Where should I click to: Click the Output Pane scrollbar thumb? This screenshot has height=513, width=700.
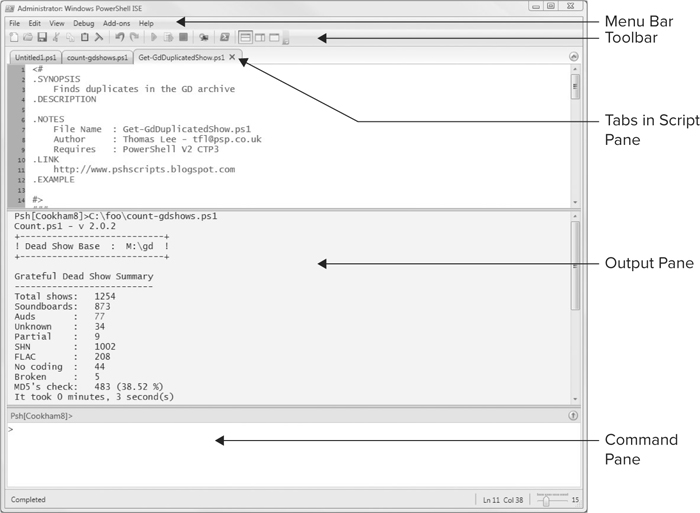point(575,266)
